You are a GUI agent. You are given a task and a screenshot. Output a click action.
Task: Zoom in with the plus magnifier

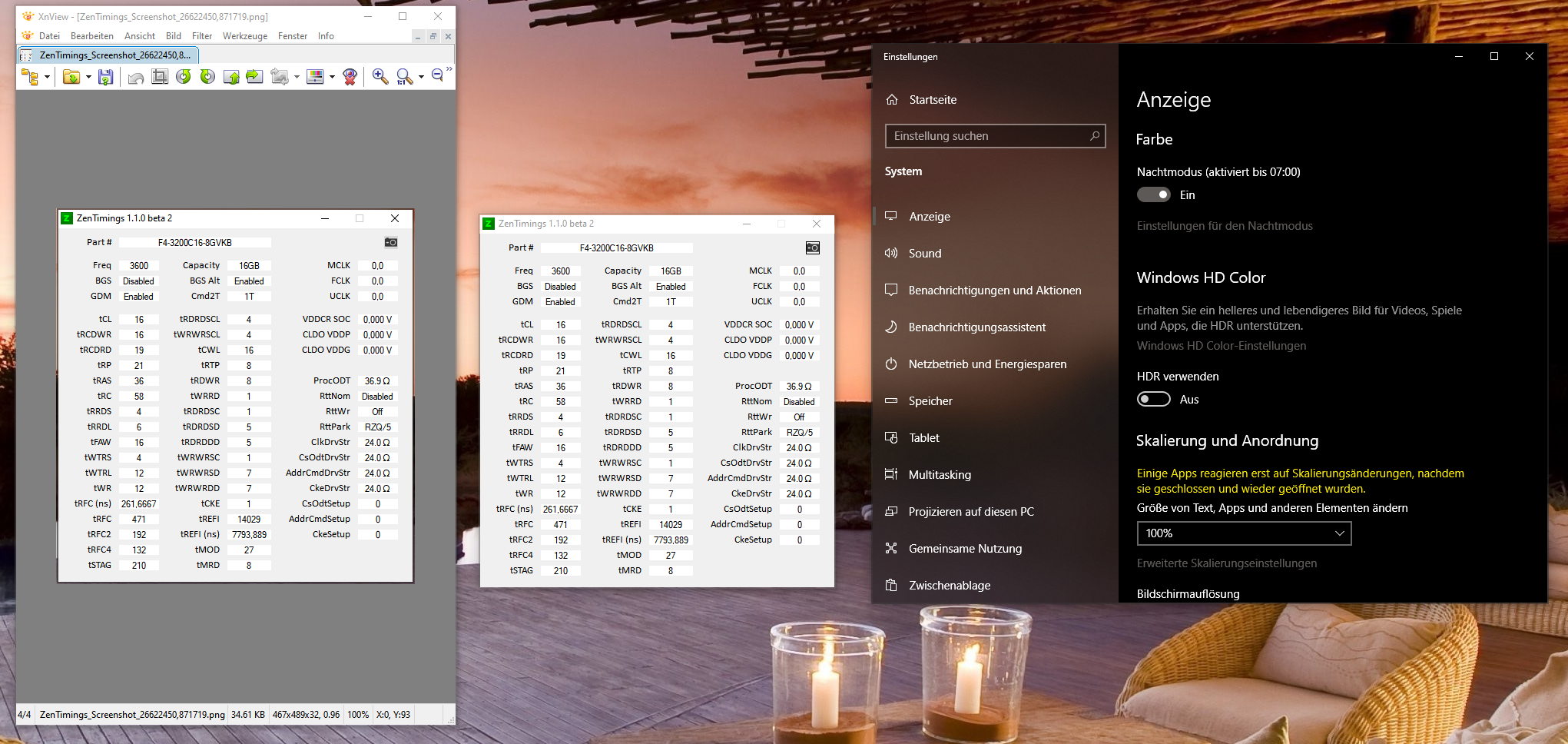point(380,77)
